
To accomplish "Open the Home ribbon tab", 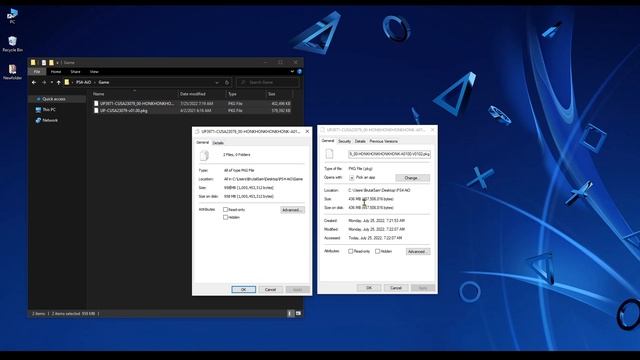I will (56, 71).
